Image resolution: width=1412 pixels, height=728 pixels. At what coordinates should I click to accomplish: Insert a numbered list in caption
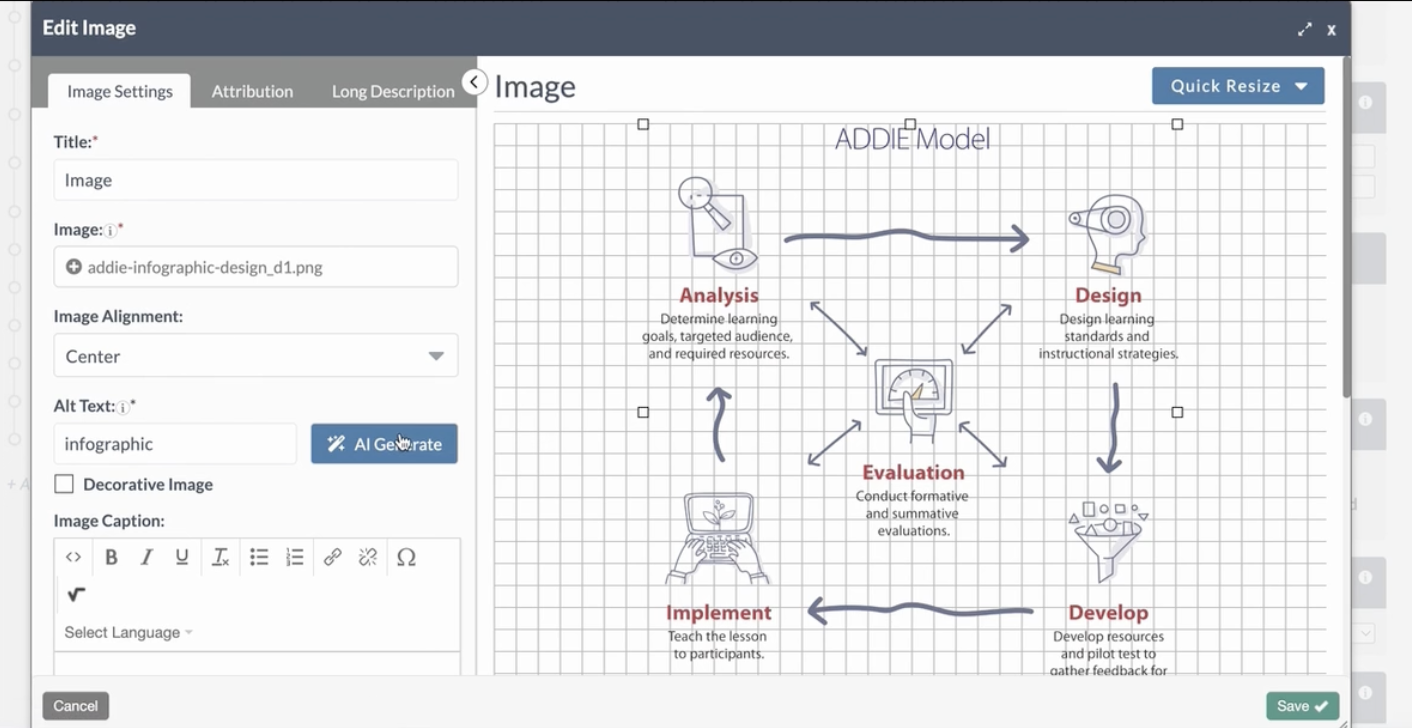(295, 558)
